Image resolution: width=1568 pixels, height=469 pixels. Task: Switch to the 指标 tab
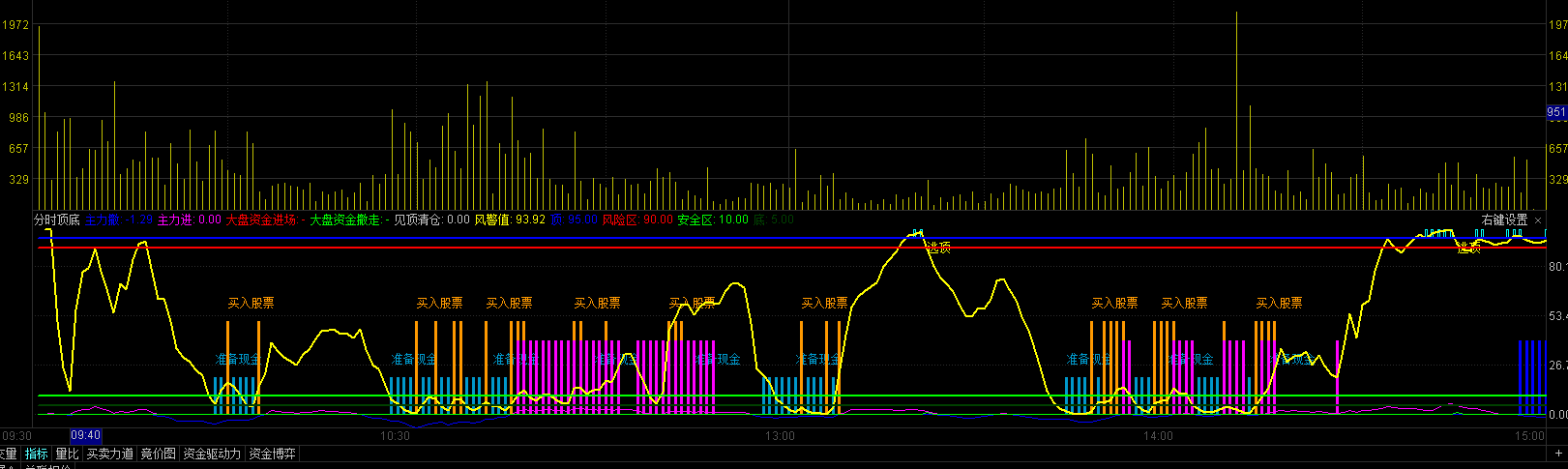click(x=36, y=454)
